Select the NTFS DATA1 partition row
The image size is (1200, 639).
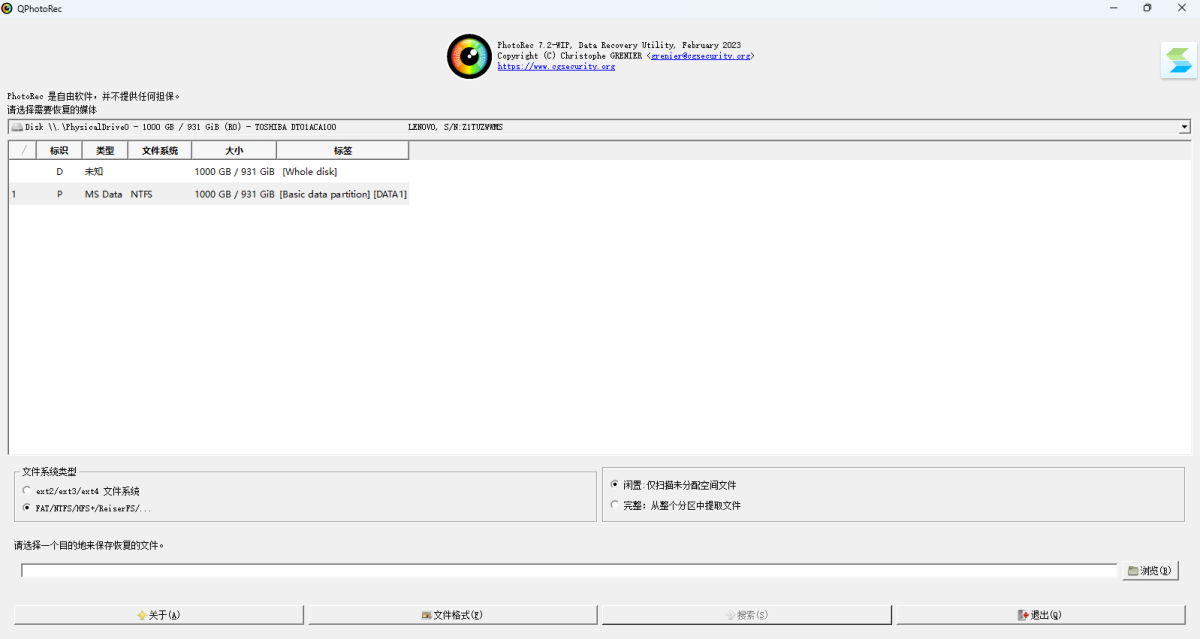(x=208, y=194)
